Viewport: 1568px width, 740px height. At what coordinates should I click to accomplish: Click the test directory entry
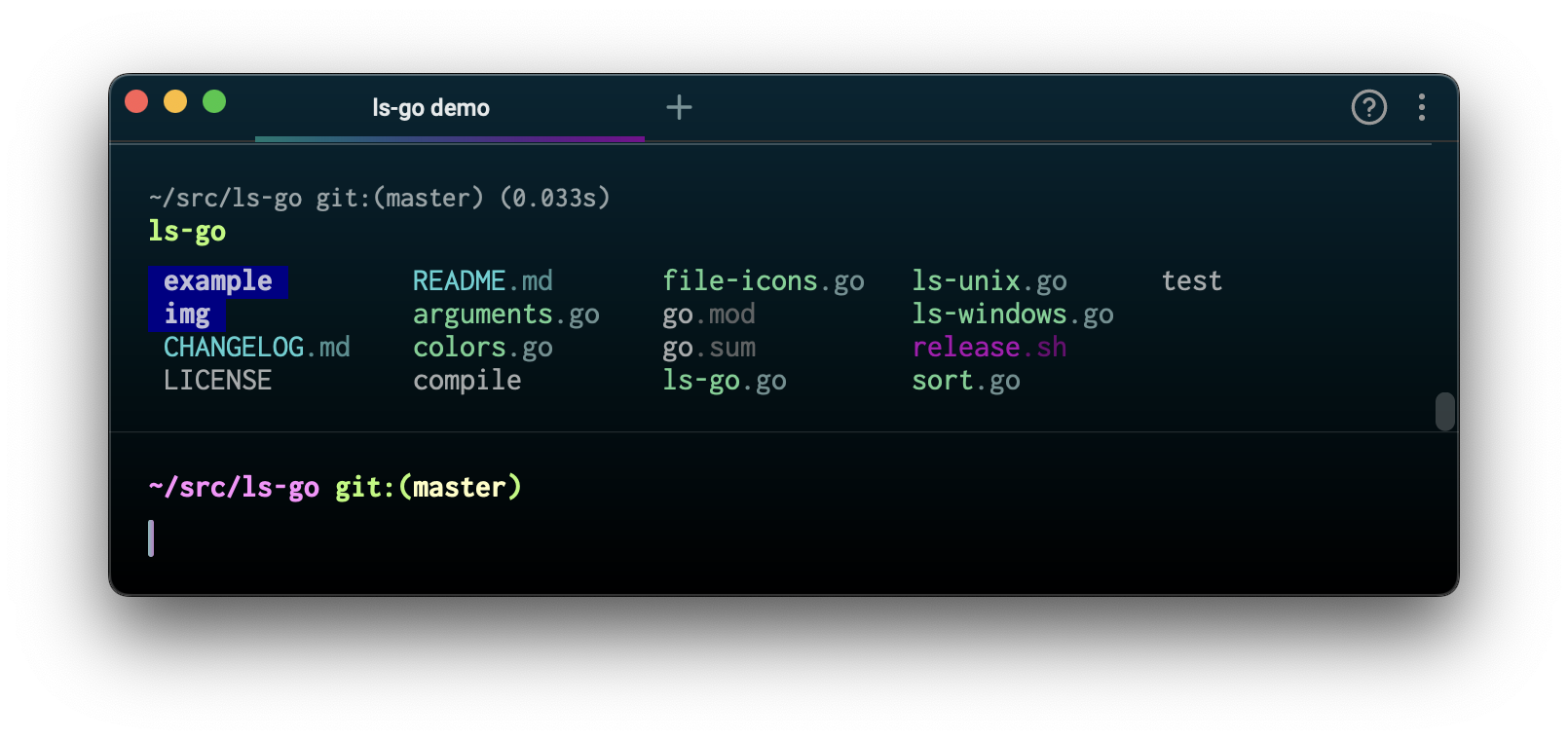click(1192, 281)
